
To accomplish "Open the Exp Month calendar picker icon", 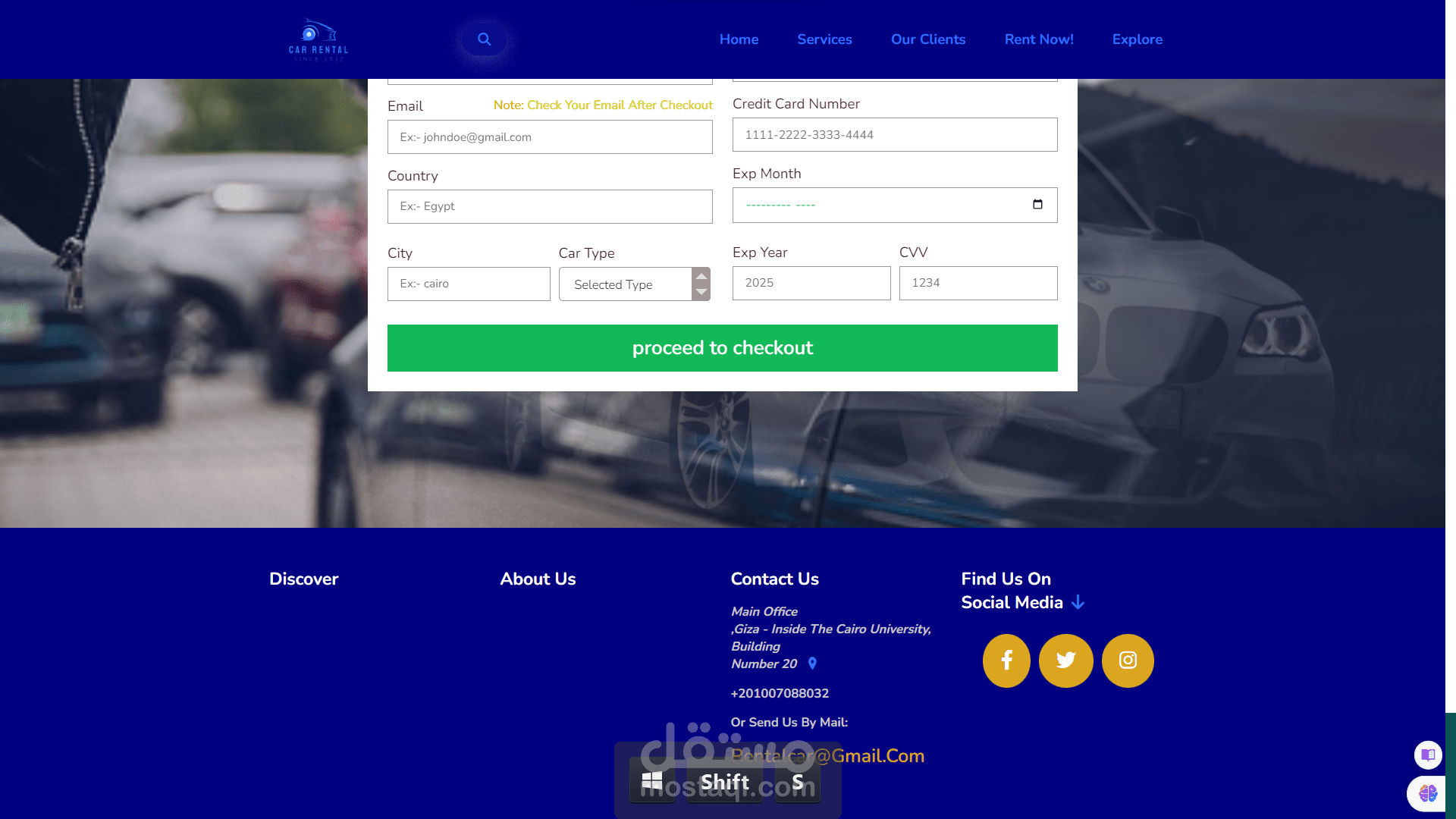I will [x=1037, y=205].
